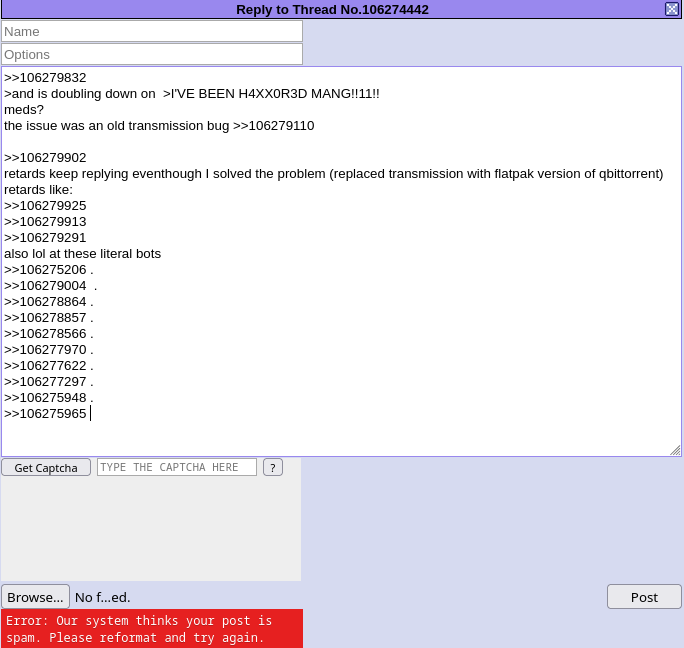Click 'also lol at these literal bots'

[x=82, y=254]
